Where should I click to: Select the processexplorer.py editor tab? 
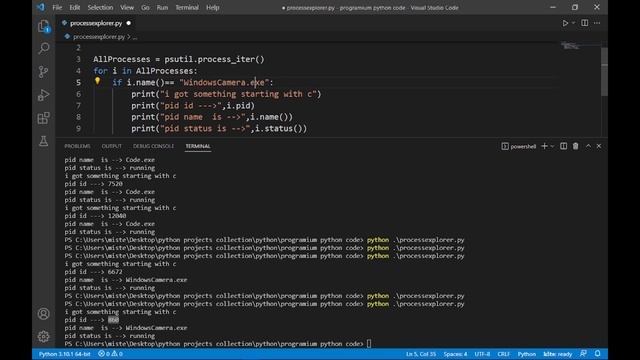pyautogui.click(x=96, y=23)
